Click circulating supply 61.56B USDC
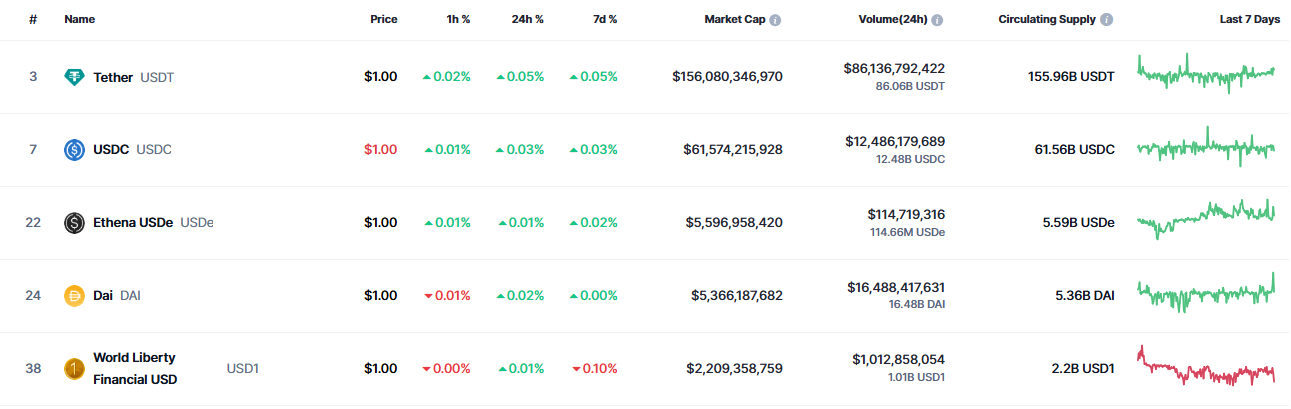 click(x=1075, y=150)
